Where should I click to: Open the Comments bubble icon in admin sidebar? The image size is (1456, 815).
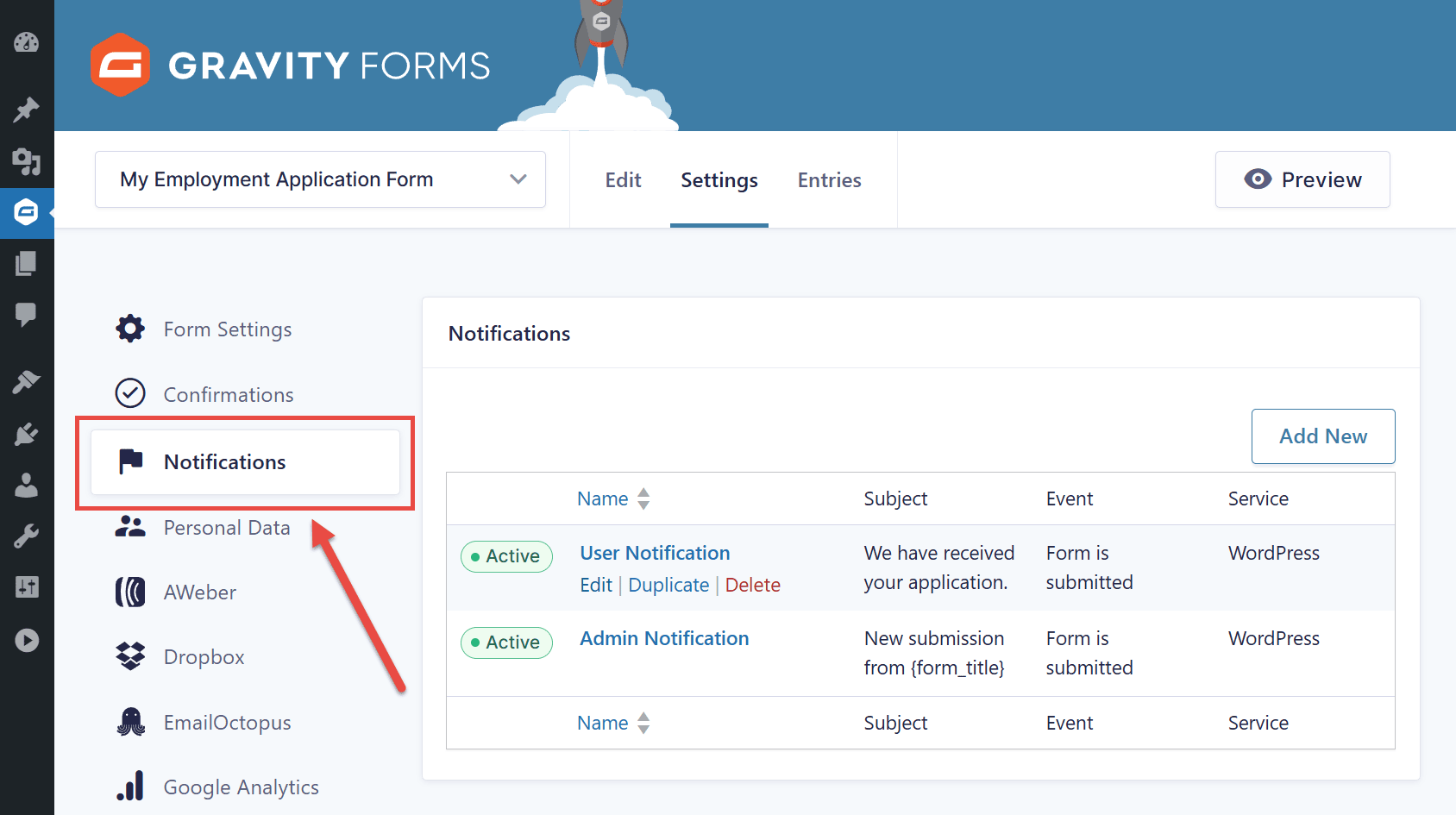[x=26, y=314]
